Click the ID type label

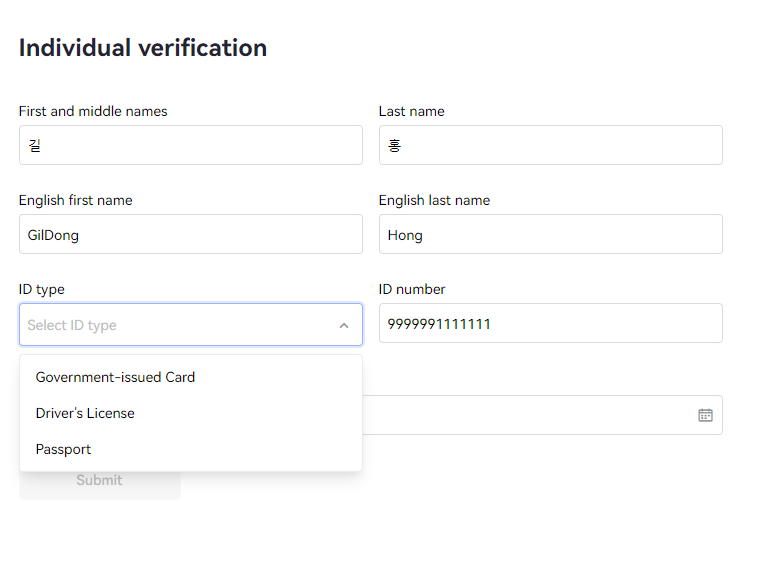(42, 290)
